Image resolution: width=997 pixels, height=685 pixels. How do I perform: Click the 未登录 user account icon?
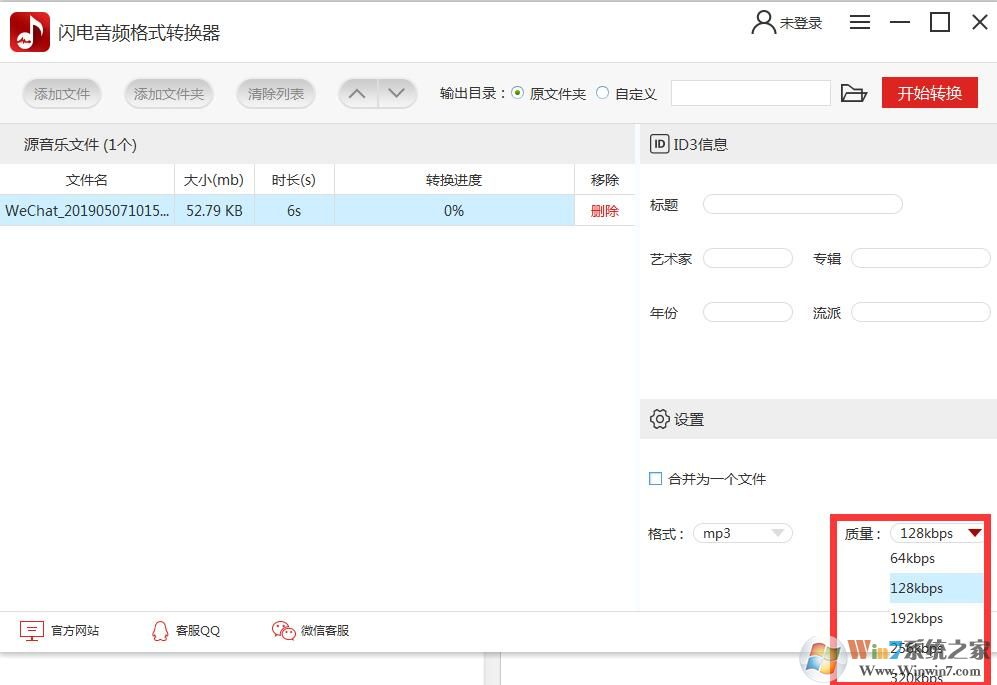763,22
